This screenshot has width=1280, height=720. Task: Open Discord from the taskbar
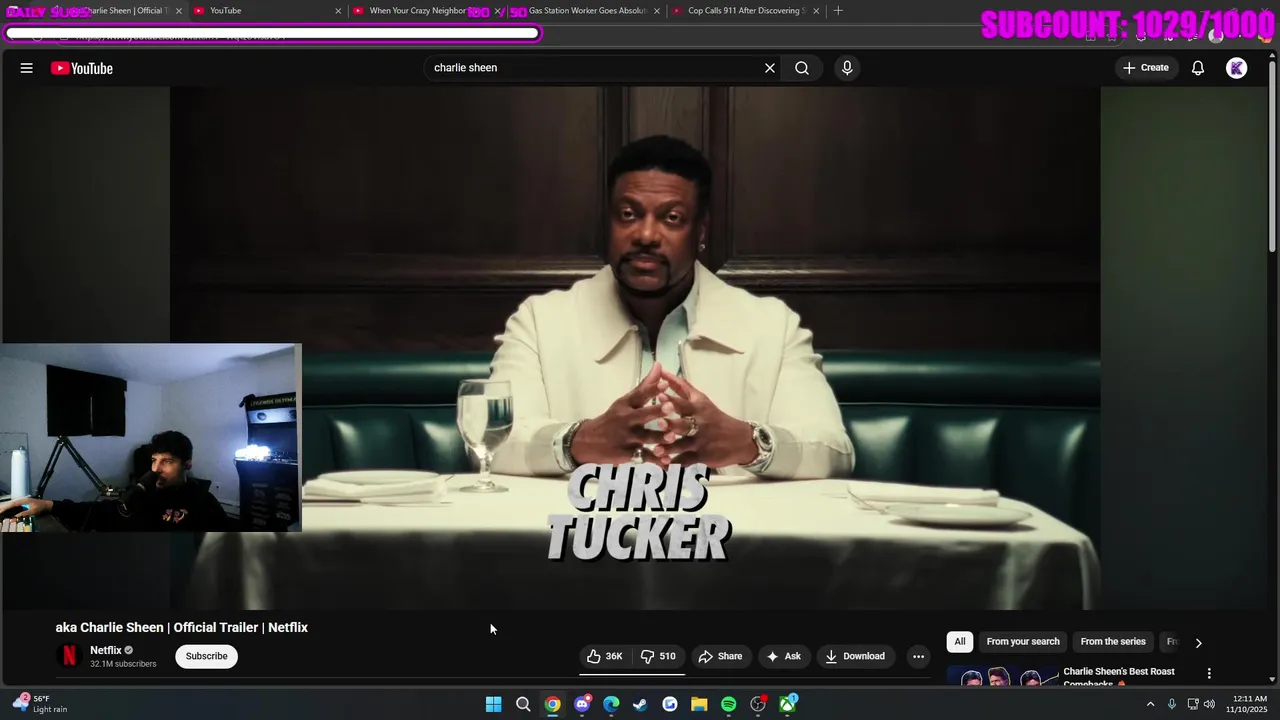coord(582,704)
